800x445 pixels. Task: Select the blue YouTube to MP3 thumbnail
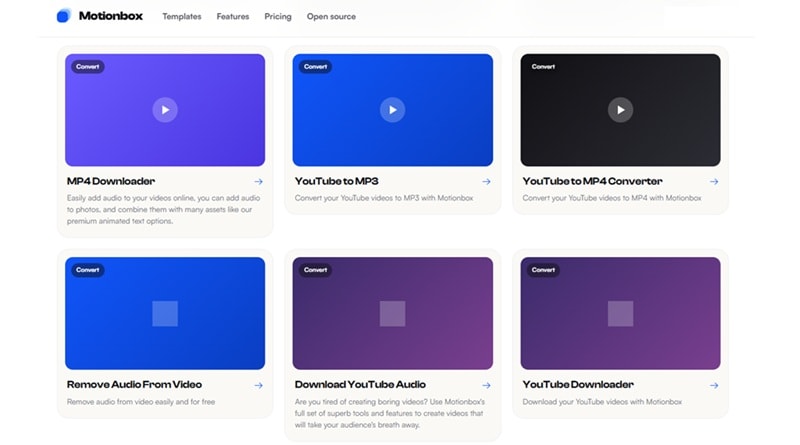pyautogui.click(x=392, y=110)
